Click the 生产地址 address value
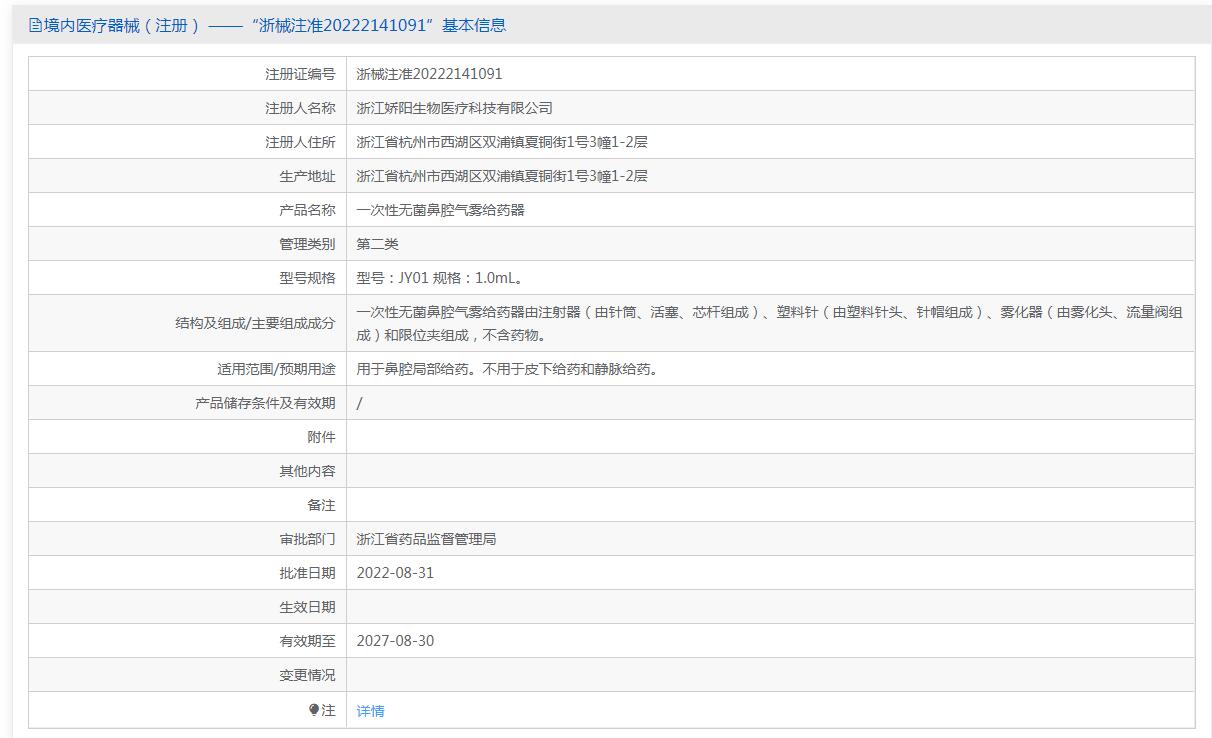 click(x=502, y=176)
